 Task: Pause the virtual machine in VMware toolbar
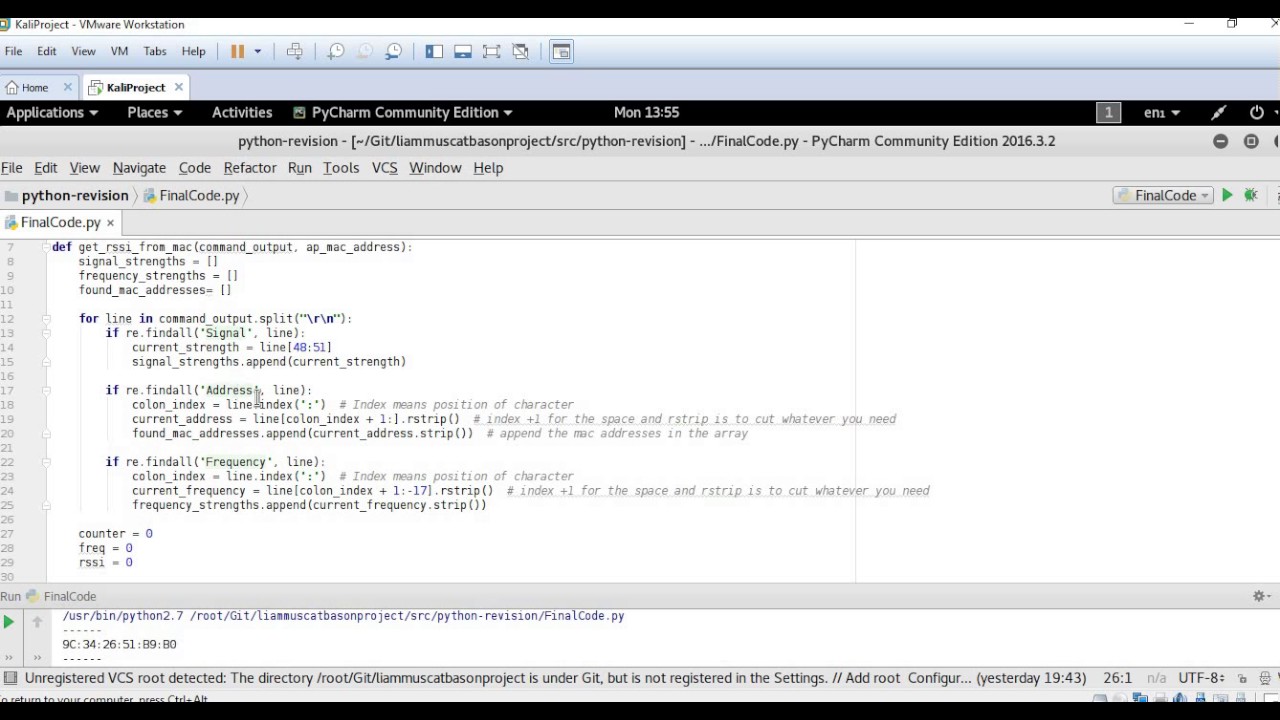click(x=237, y=52)
